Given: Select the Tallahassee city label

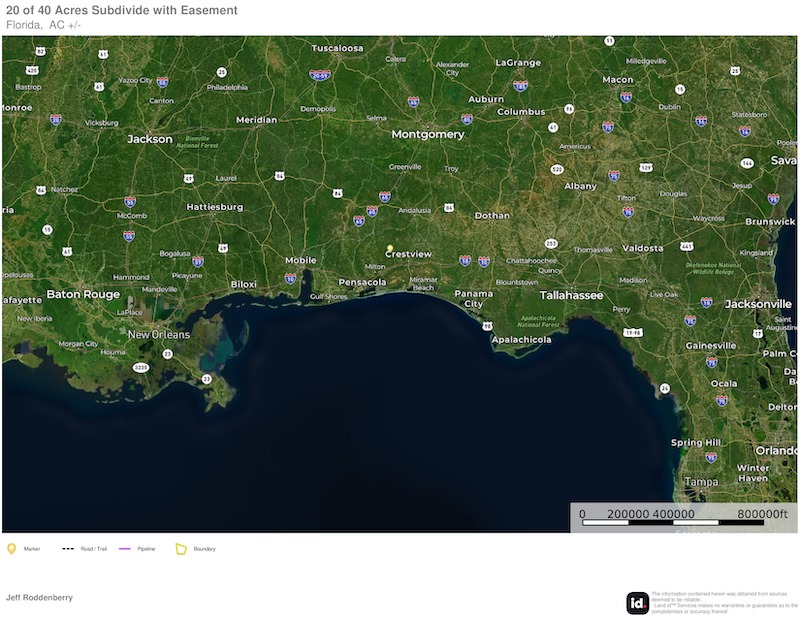Looking at the screenshot, I should pos(571,296).
